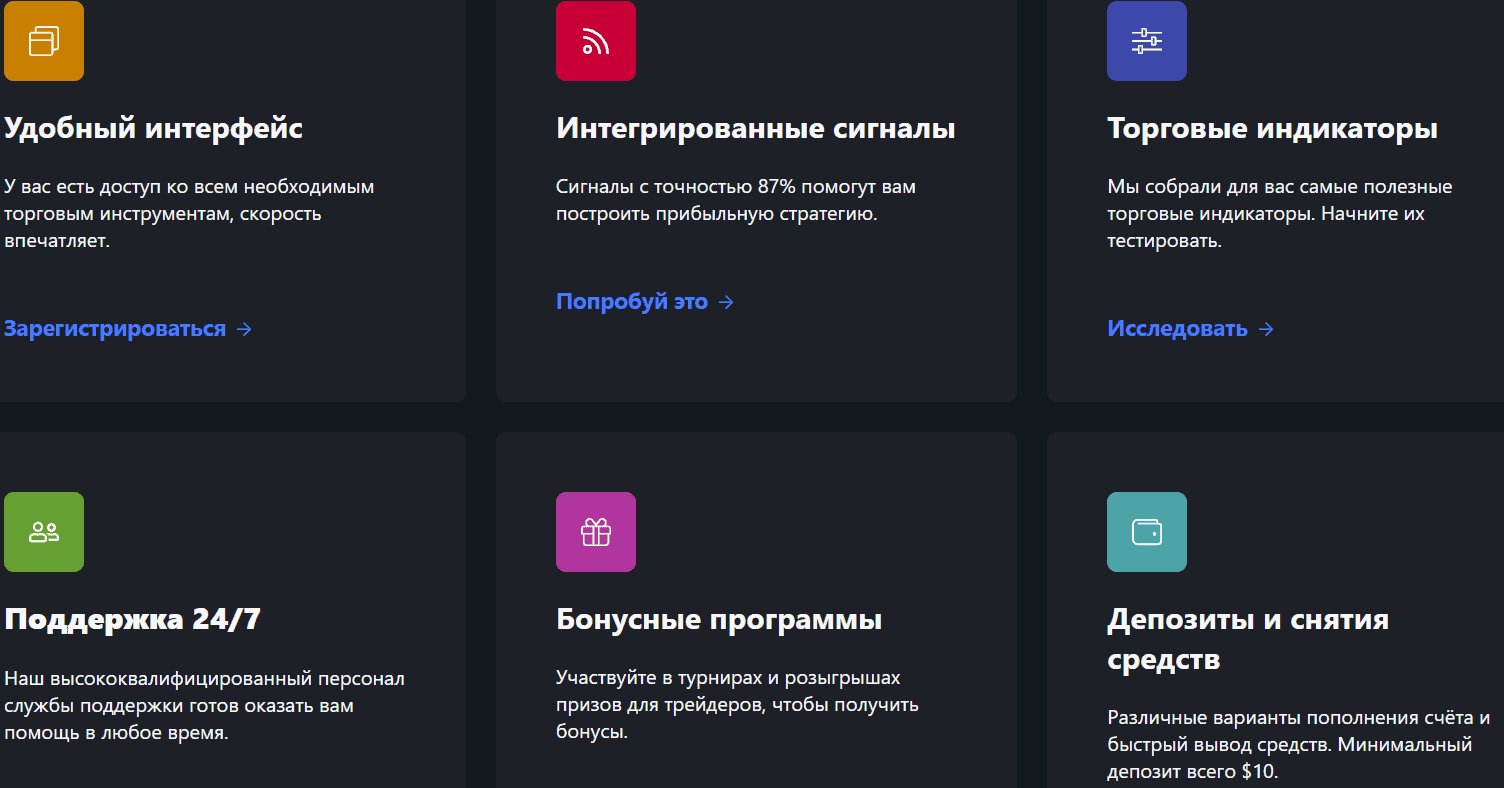Click the Поддержка 24/7 heading
The image size is (1504, 788).
tap(132, 620)
